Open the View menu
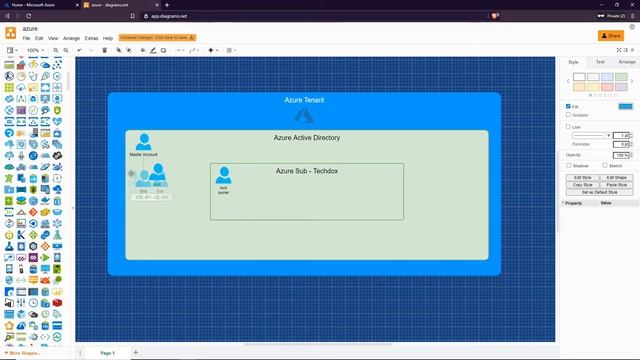The width and height of the screenshot is (640, 360). tap(53, 38)
